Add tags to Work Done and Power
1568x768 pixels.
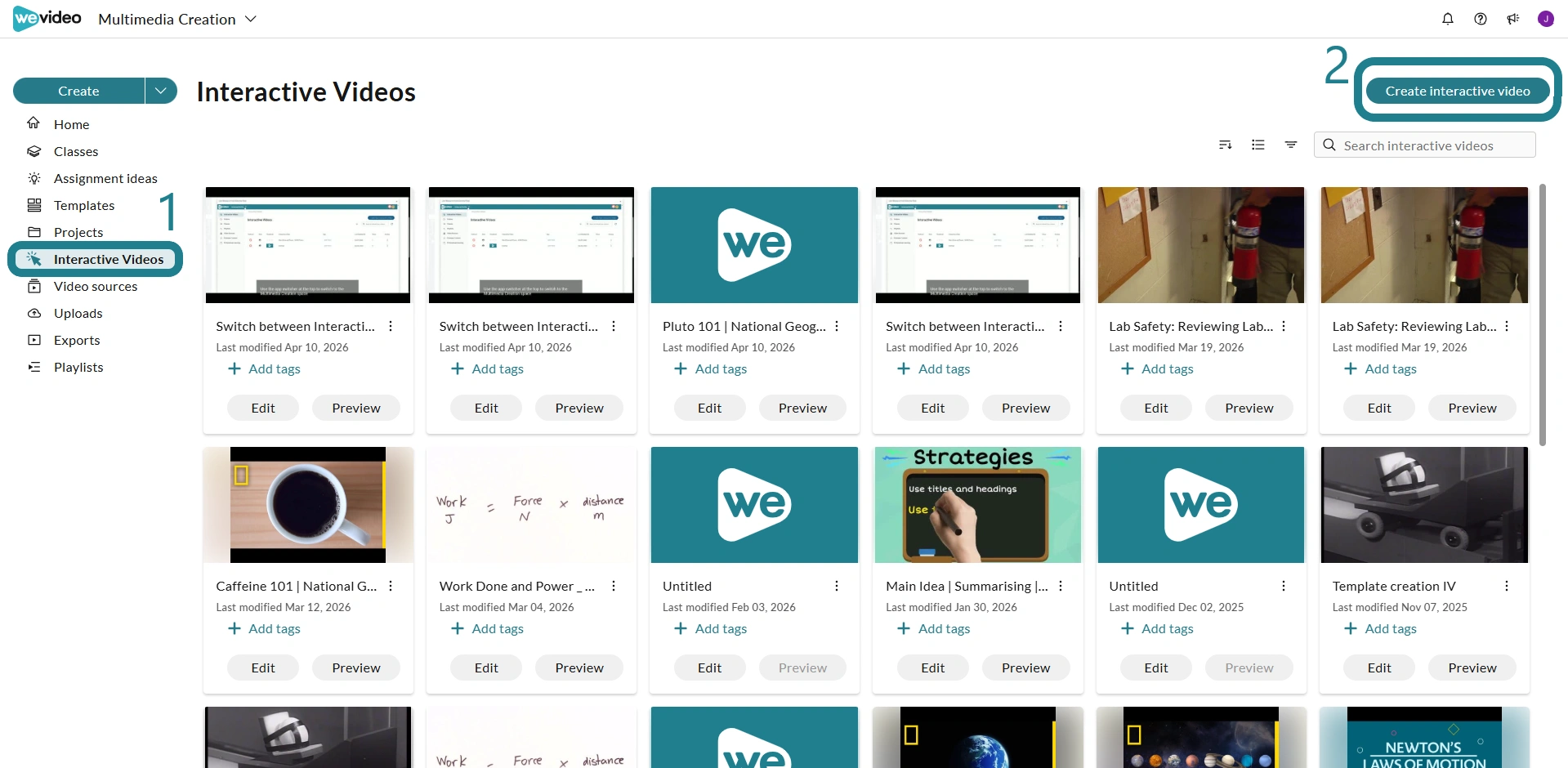click(x=487, y=628)
